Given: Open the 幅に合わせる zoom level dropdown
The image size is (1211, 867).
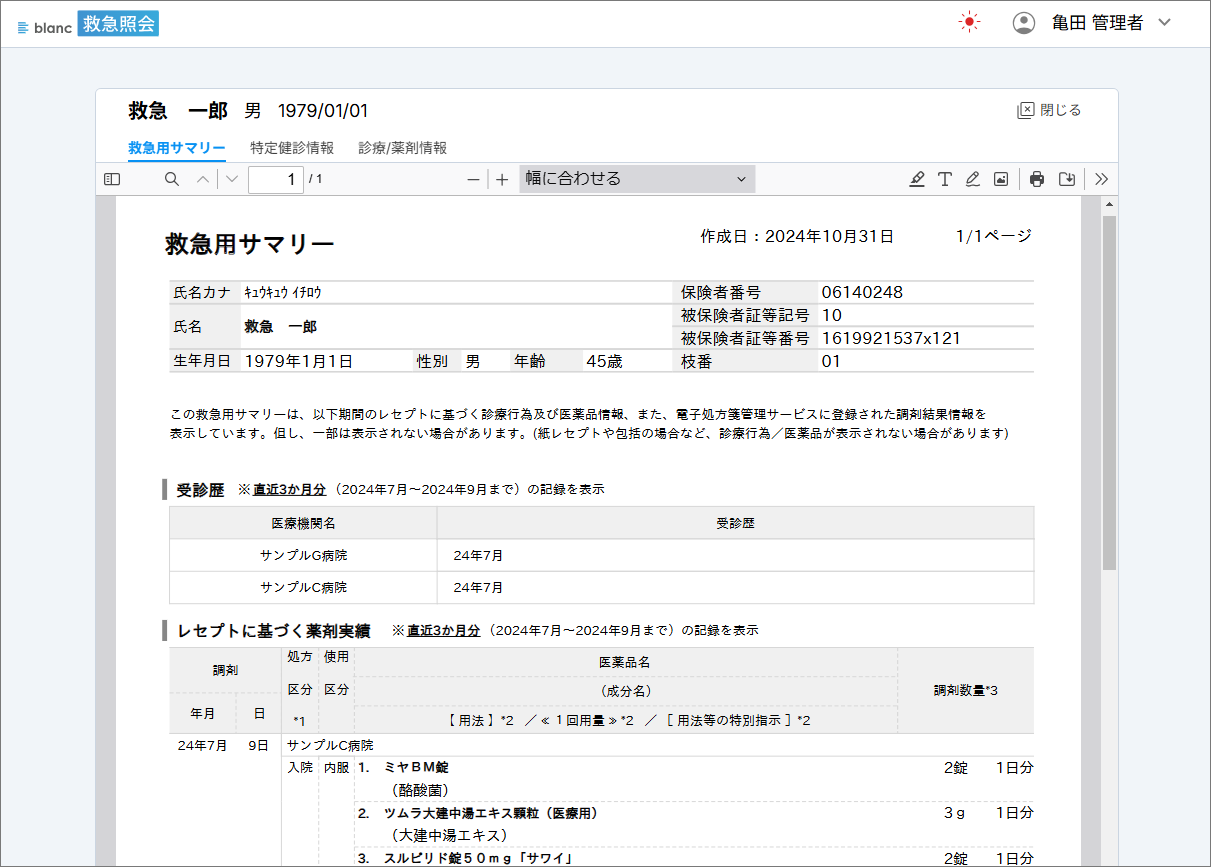Looking at the screenshot, I should (x=637, y=179).
